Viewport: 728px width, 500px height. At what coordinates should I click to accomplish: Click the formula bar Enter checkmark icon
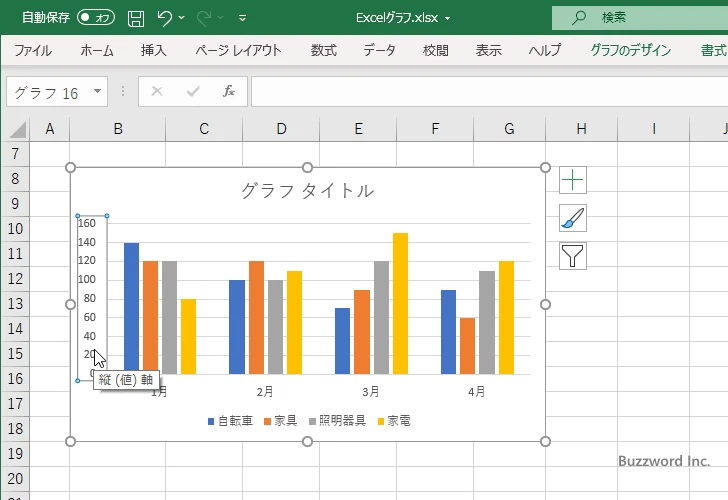[193, 91]
